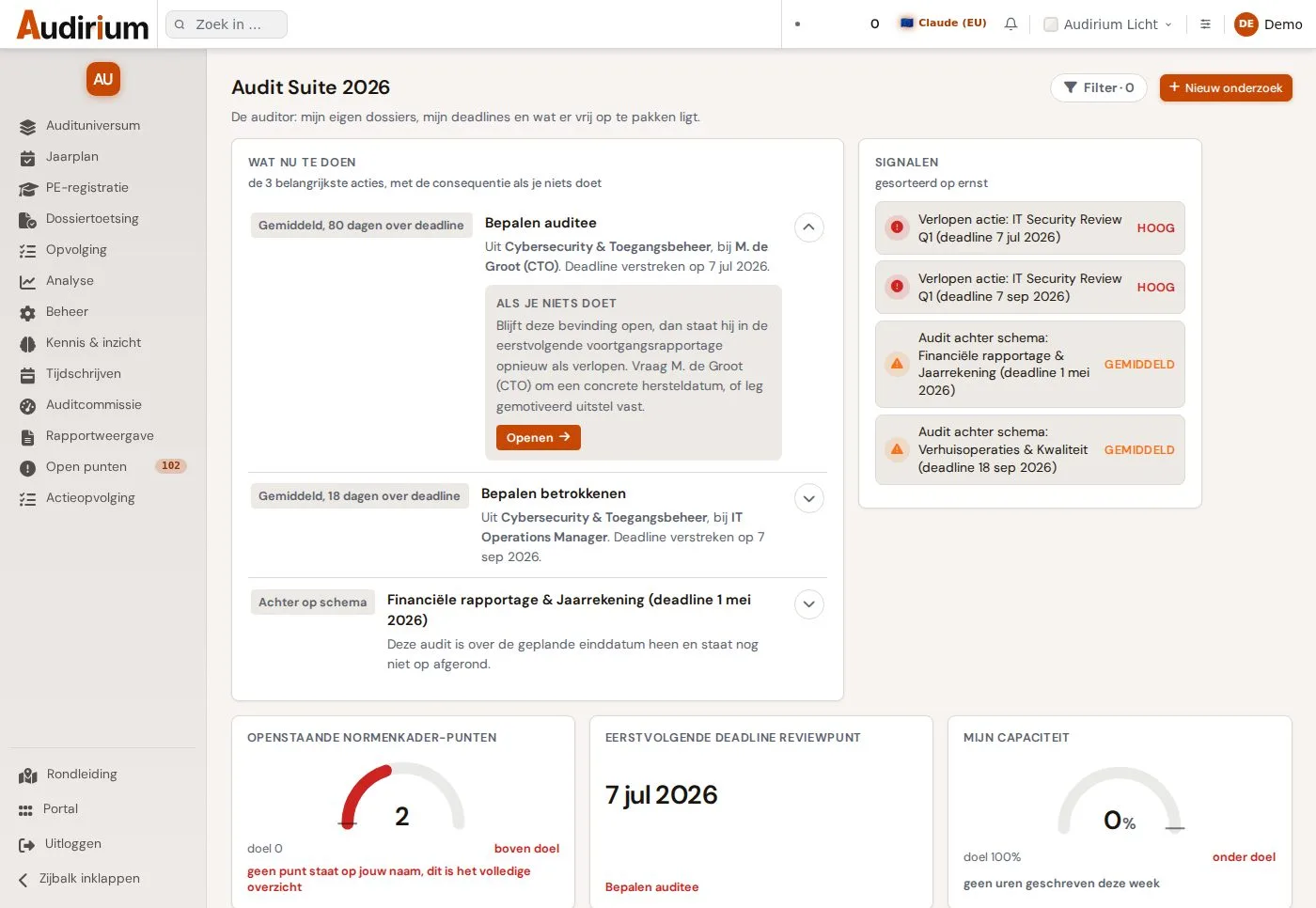Image resolution: width=1316 pixels, height=908 pixels.
Task: Click the Audirium logo
Action: (83, 24)
